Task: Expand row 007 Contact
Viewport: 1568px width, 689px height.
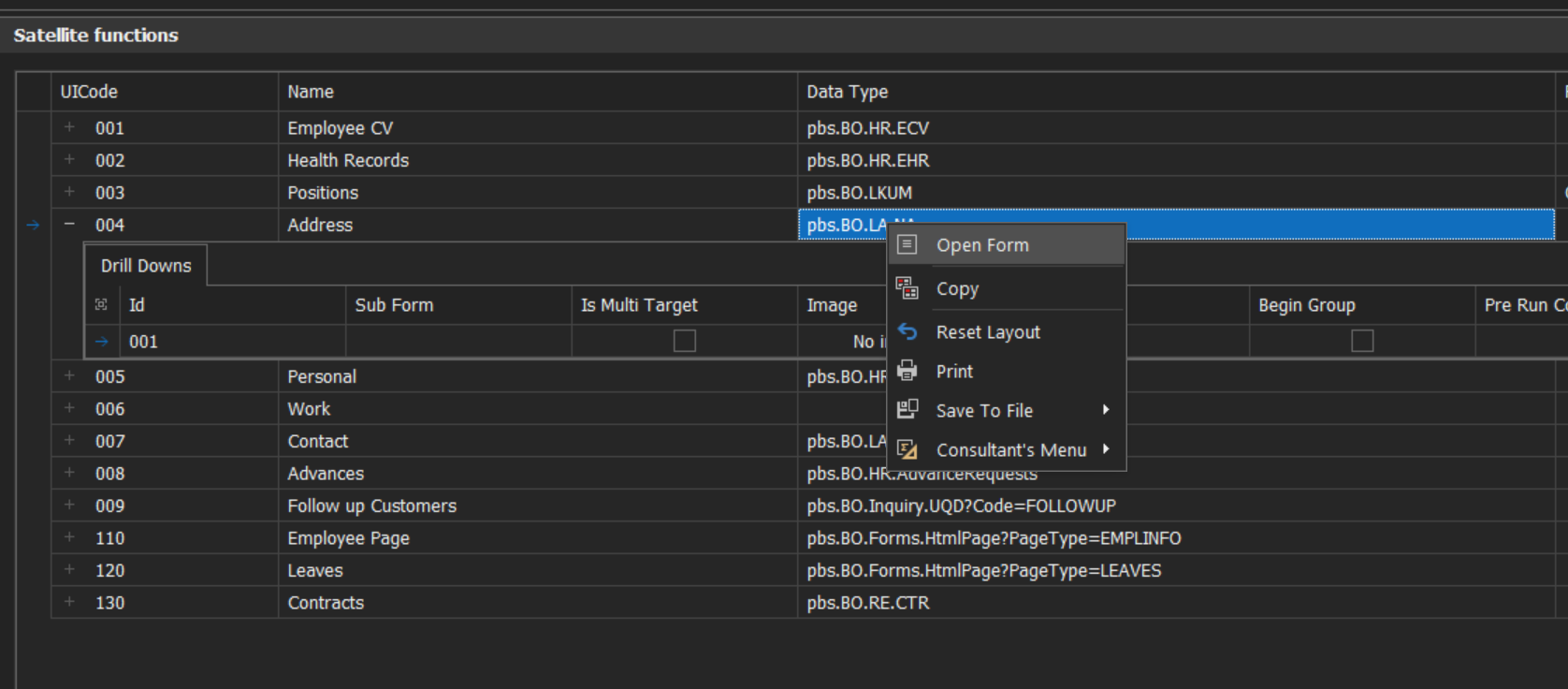Action: click(x=69, y=441)
